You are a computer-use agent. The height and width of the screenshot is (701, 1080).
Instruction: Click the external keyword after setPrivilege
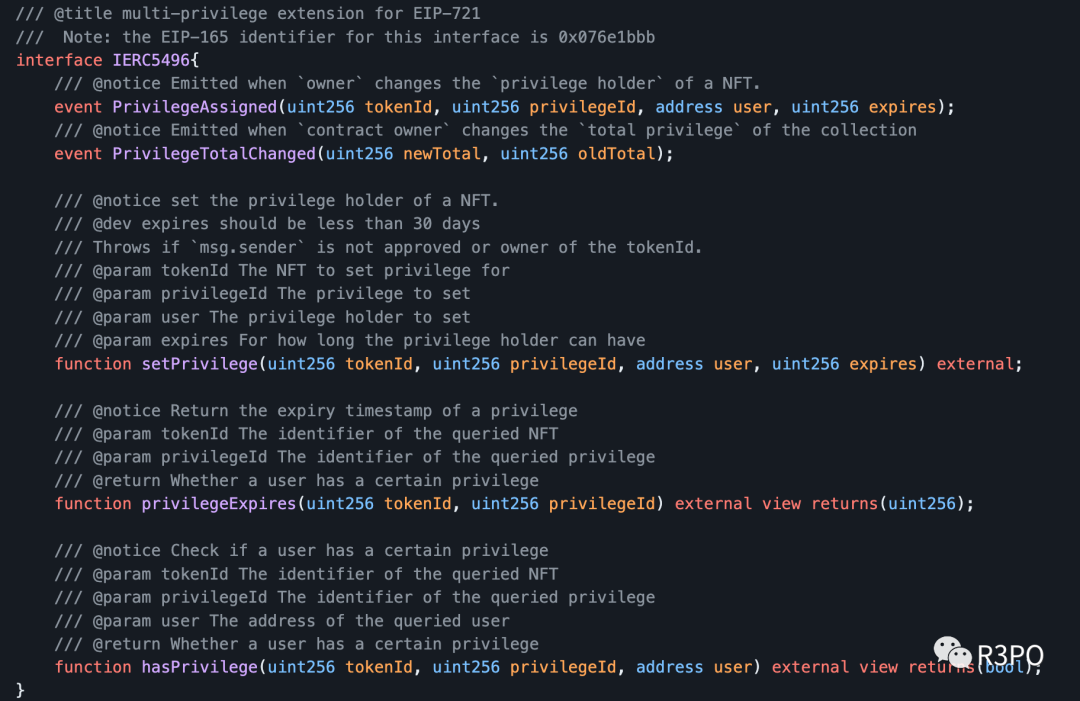pyautogui.click(x=975, y=364)
